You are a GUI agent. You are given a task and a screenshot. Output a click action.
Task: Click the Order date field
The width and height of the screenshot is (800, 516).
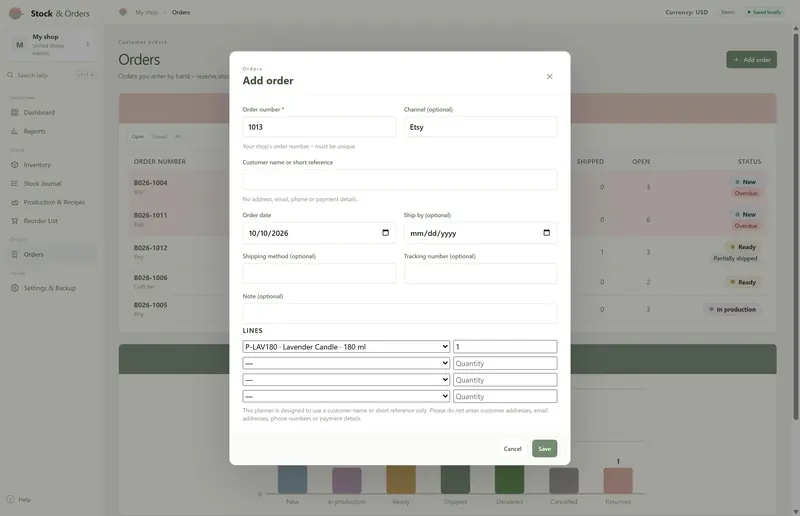tap(319, 233)
